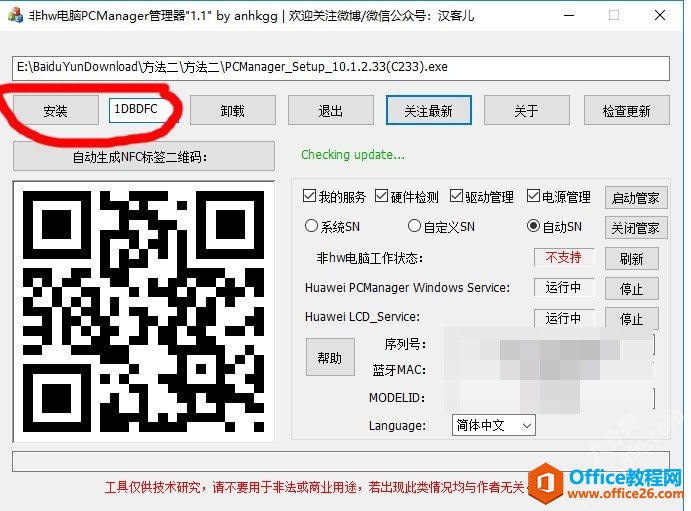Open the 关于 about button
This screenshot has height=511, width=691.
(x=526, y=111)
